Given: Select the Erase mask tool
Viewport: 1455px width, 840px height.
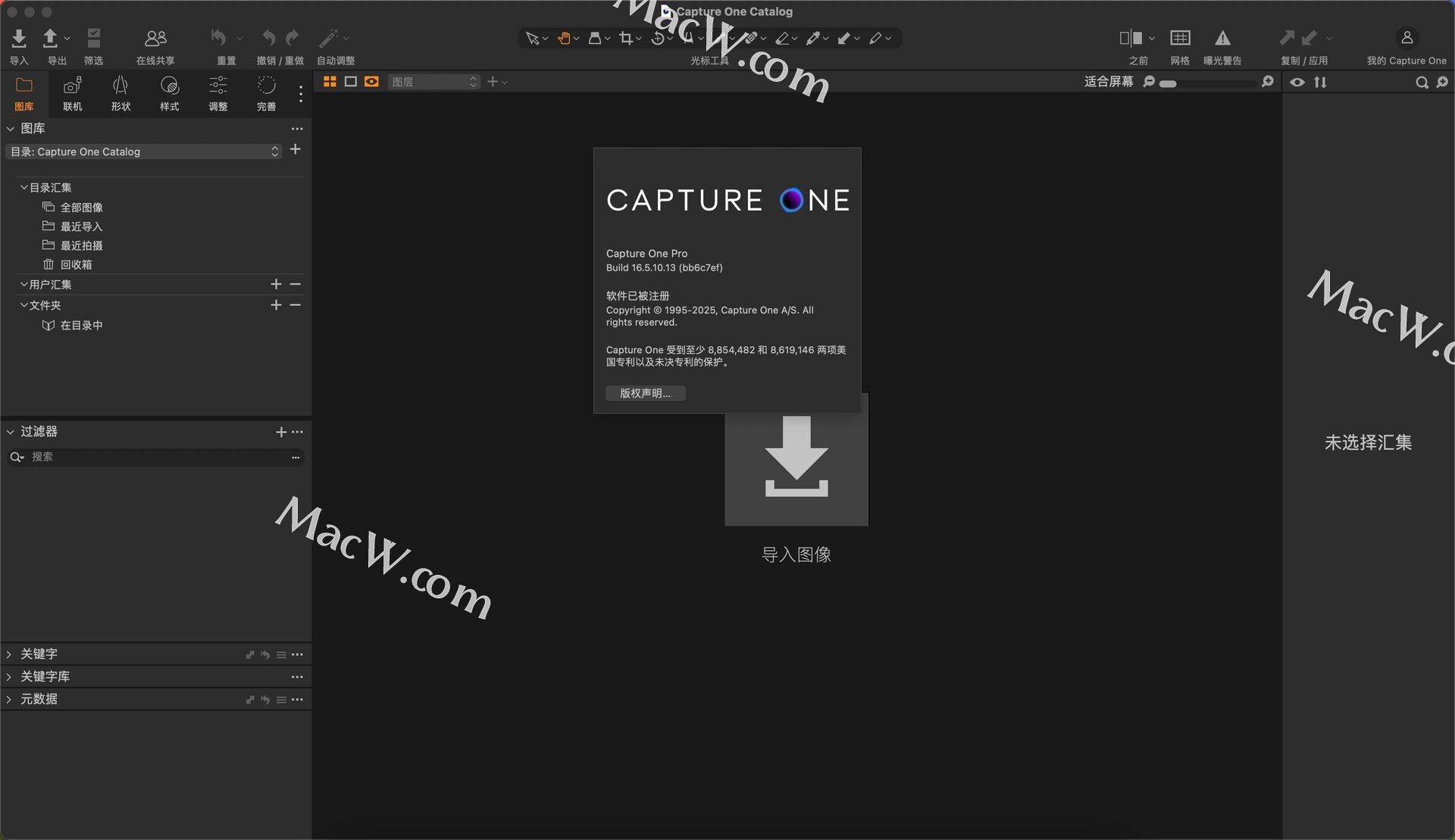Looking at the screenshot, I should [782, 38].
